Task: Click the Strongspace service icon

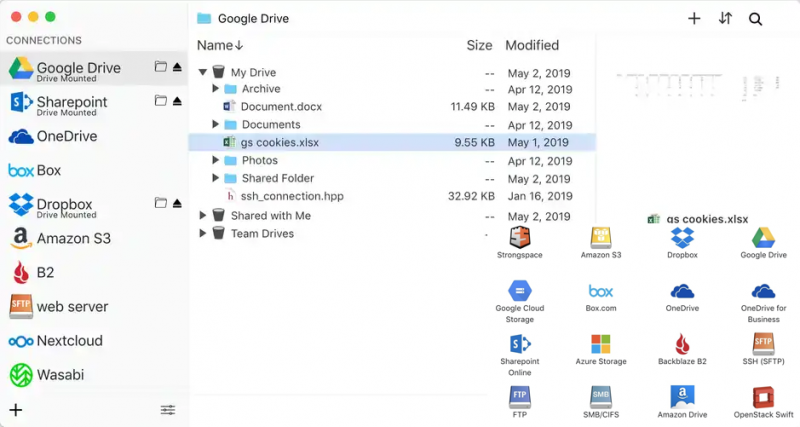Action: 519,237
